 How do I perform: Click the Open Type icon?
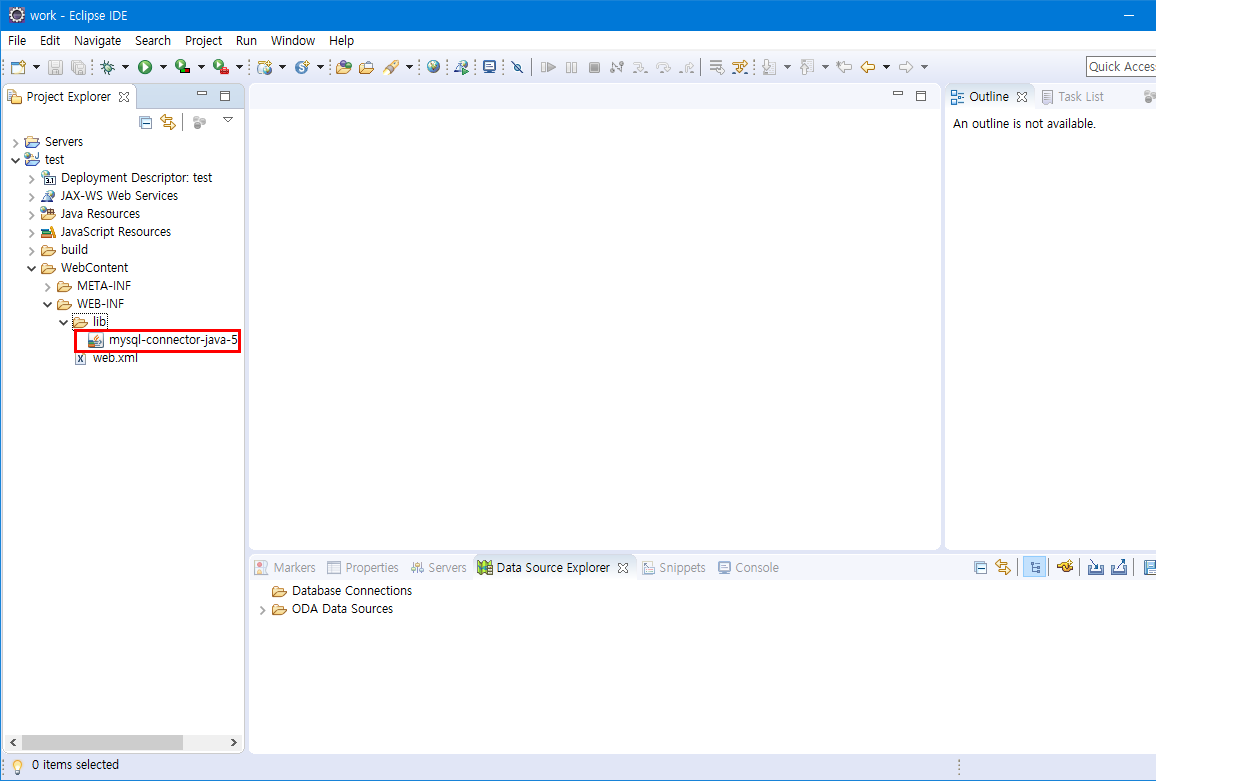pos(344,67)
